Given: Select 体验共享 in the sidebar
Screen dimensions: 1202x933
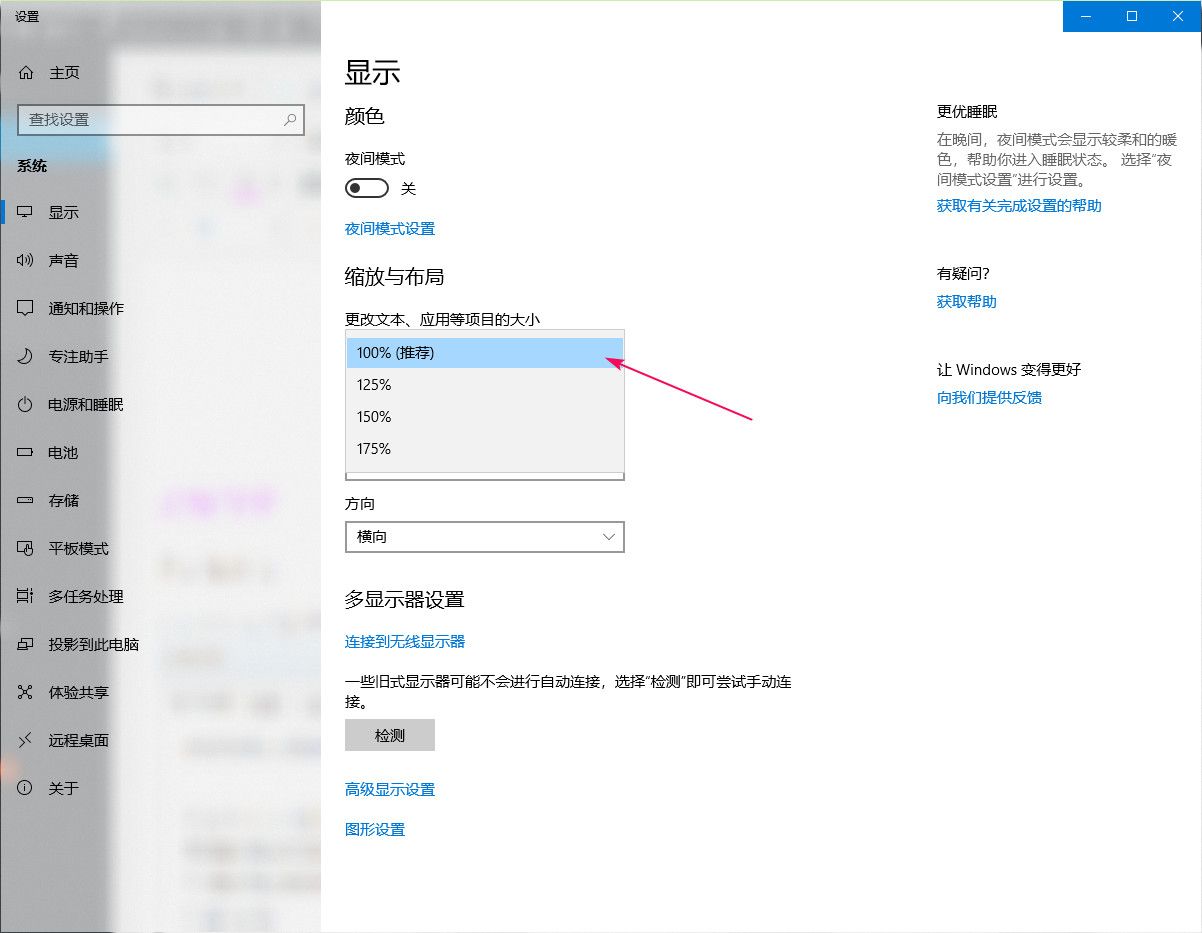Looking at the screenshot, I should tap(160, 693).
